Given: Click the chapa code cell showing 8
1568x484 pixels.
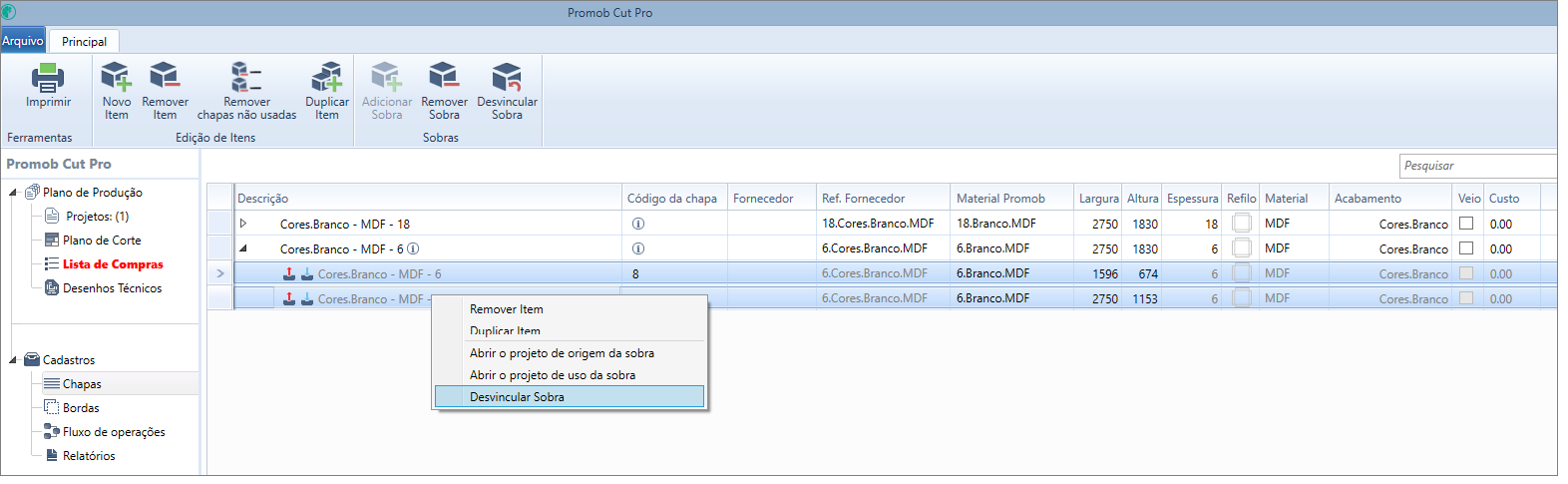Looking at the screenshot, I should [674, 273].
